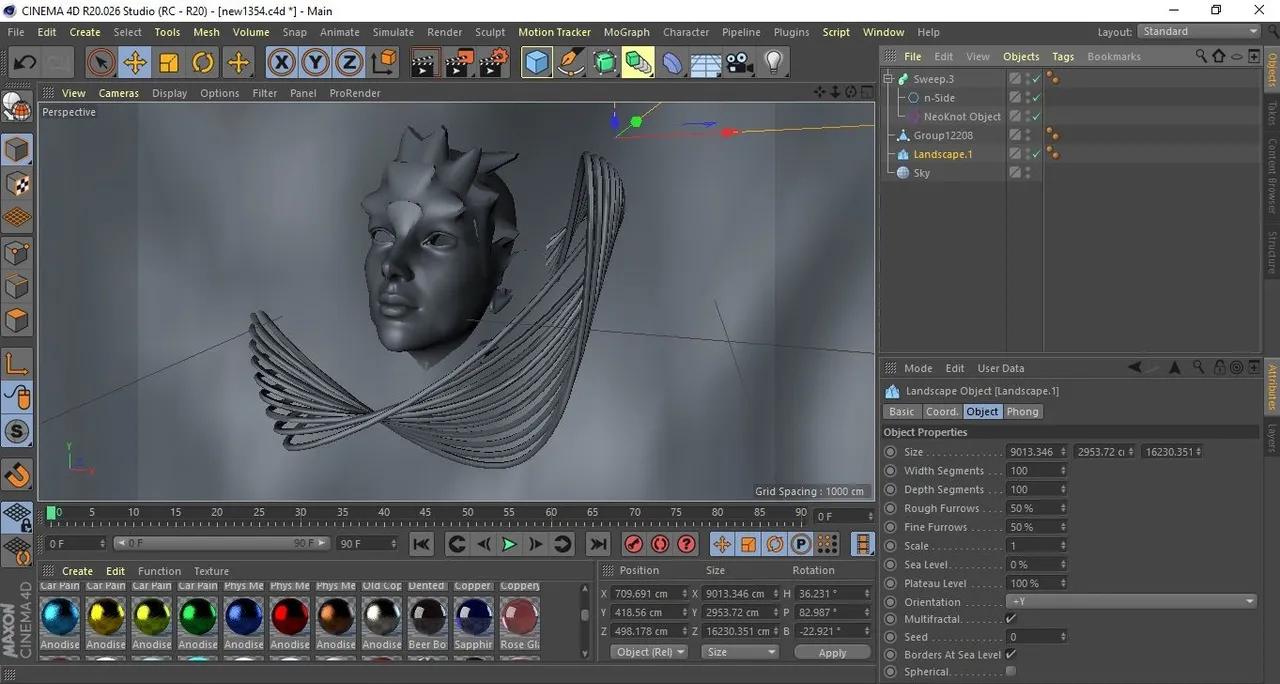Play the animation forward
This screenshot has height=684, width=1280.
tap(509, 544)
